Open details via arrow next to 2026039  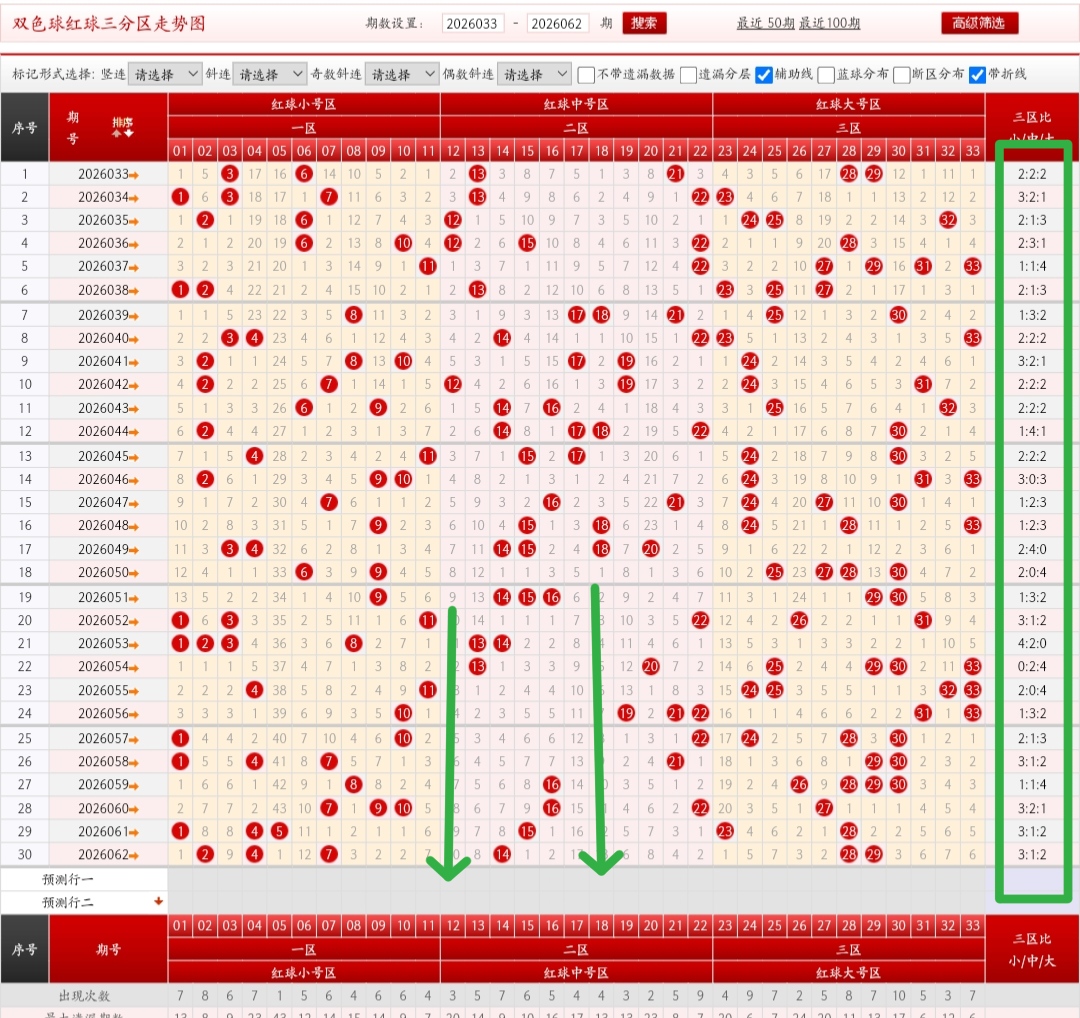pyautogui.click(x=134, y=316)
